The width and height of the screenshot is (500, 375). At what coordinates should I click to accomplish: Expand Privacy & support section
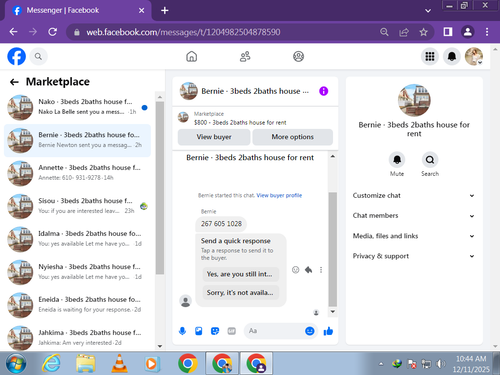(413, 256)
